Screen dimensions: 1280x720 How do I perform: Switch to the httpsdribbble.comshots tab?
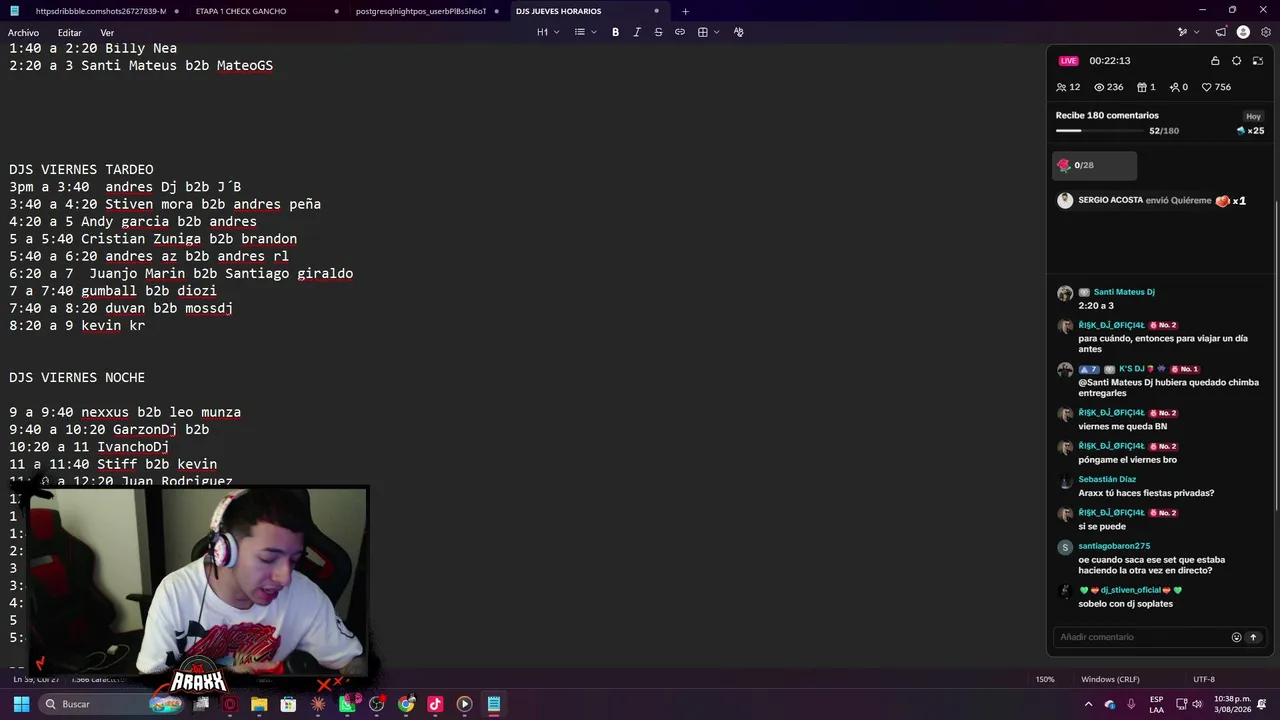[x=99, y=11]
